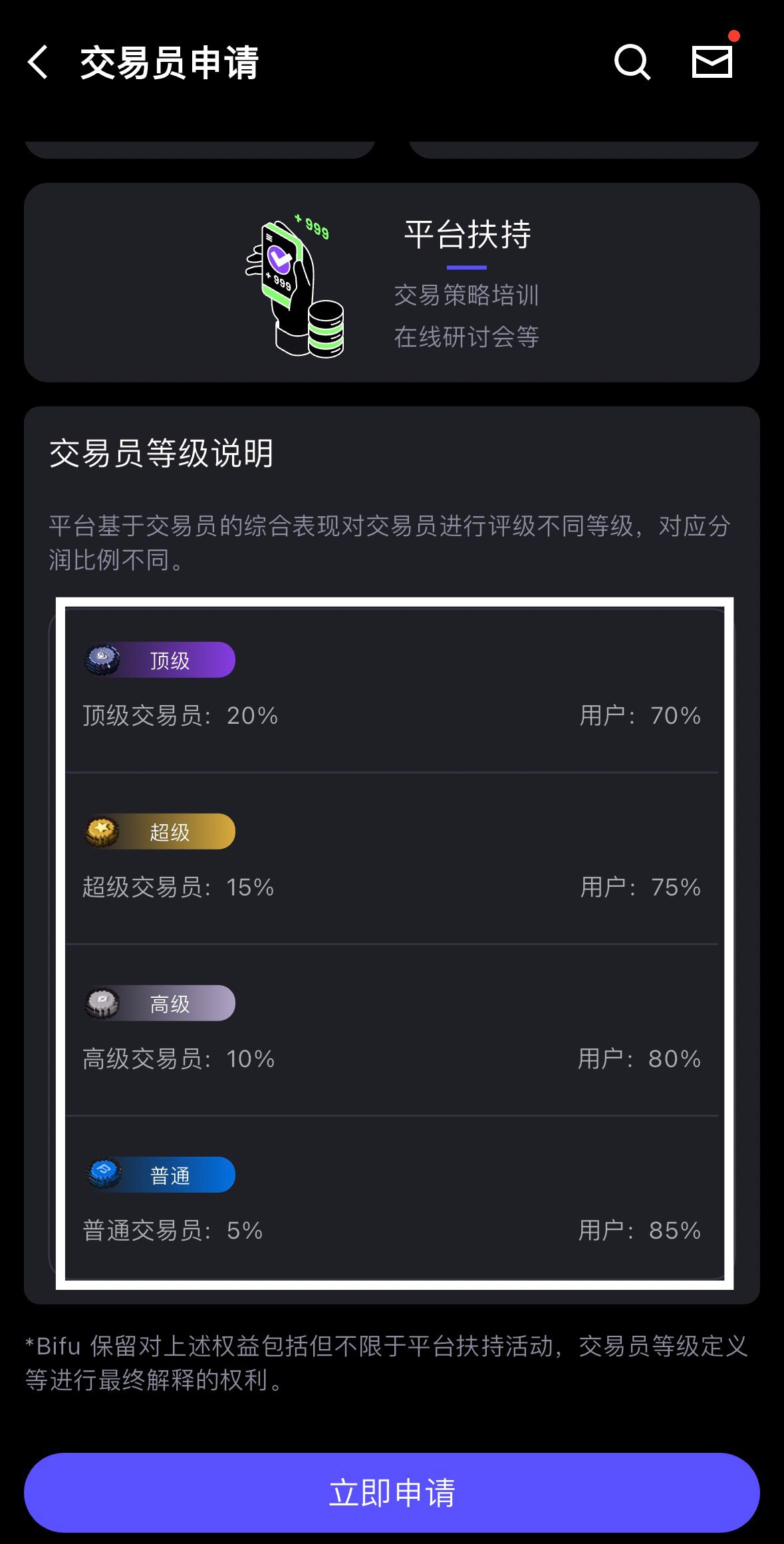
Task: Tap the silver 高级 badge coin icon
Action: [102, 1003]
